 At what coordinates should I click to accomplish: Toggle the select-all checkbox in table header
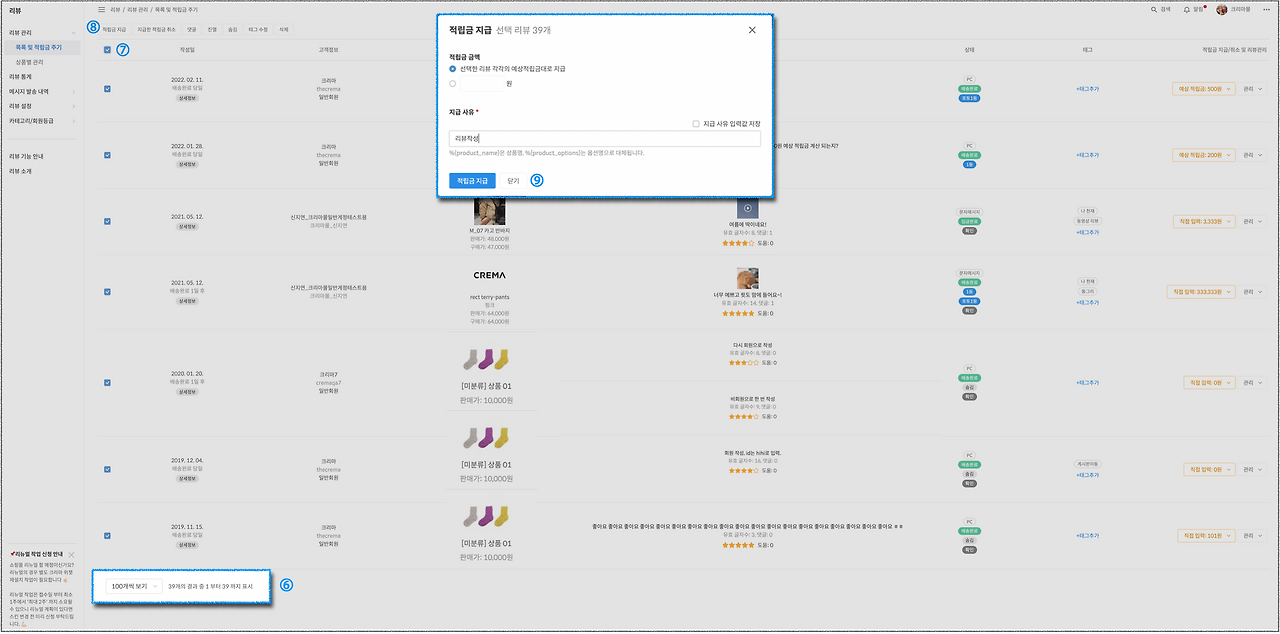pos(107,49)
